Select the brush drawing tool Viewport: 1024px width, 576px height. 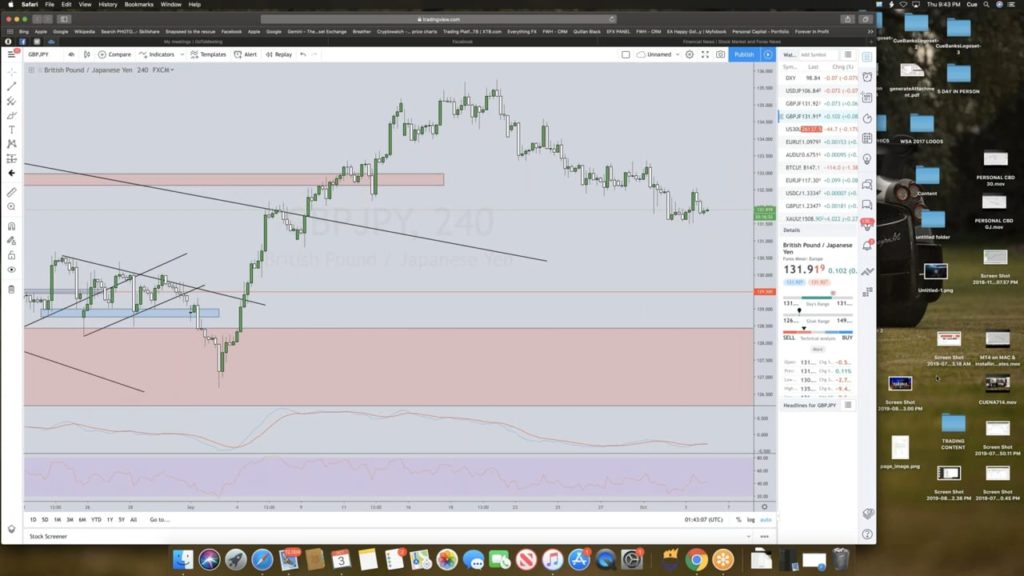coord(12,116)
